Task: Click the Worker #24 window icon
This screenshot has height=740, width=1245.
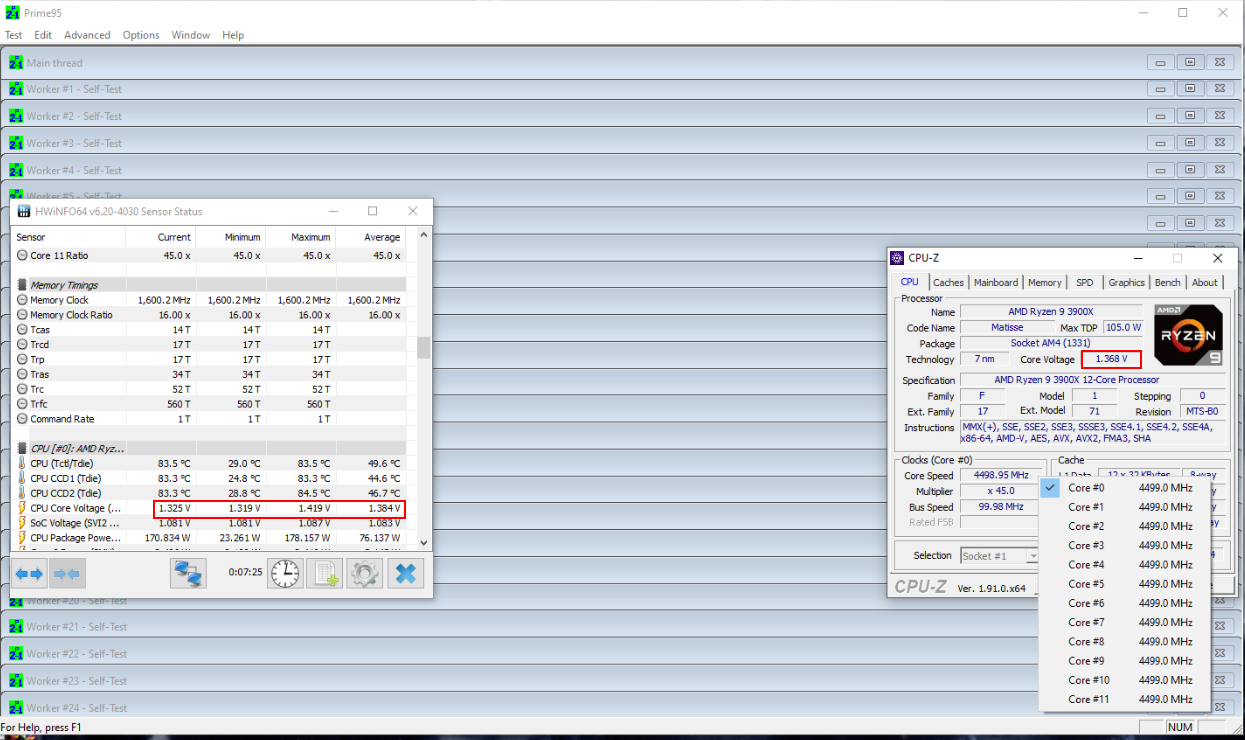Action: 15,708
